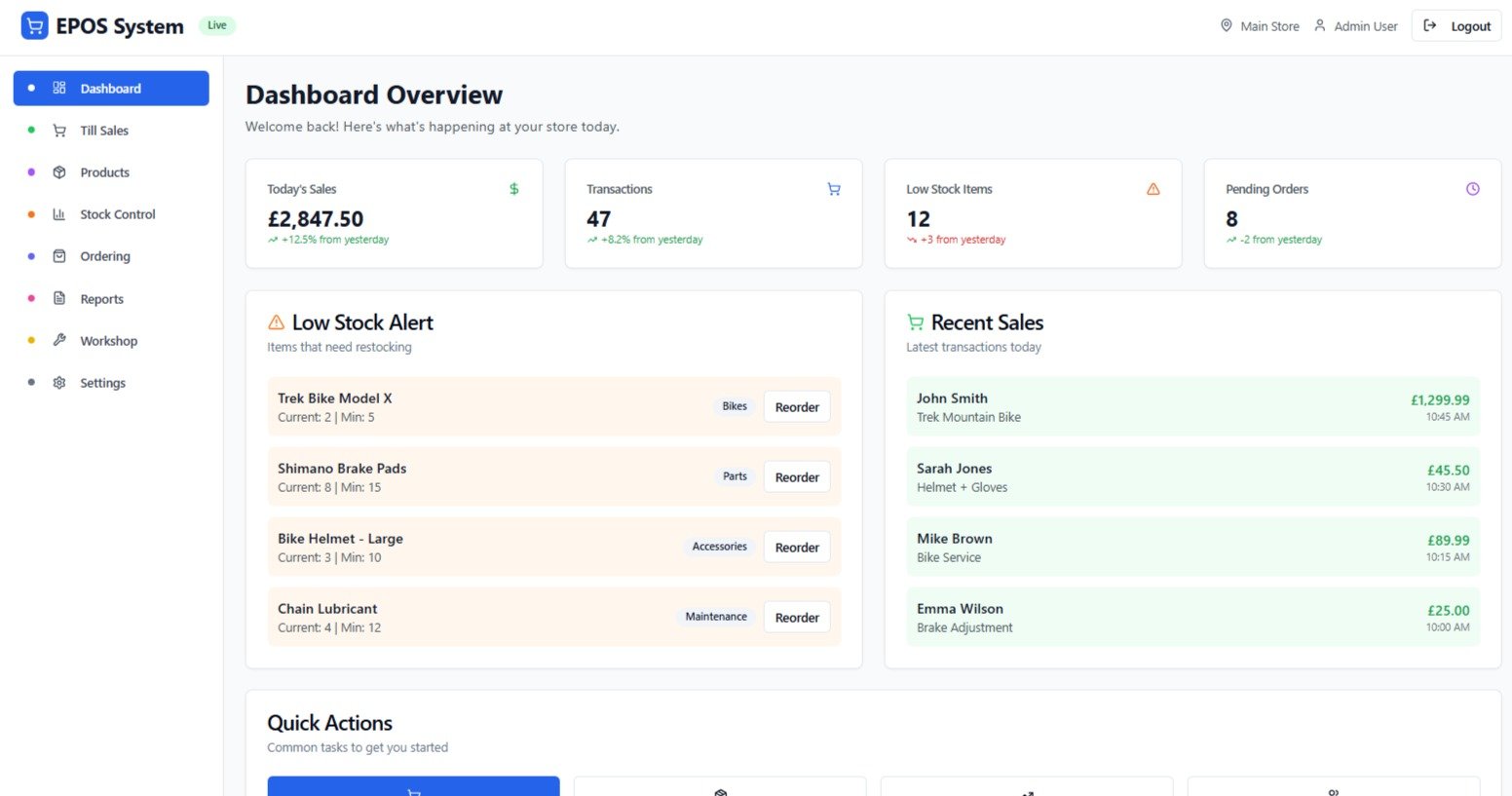Go to Till Sales in sidebar

111,131
